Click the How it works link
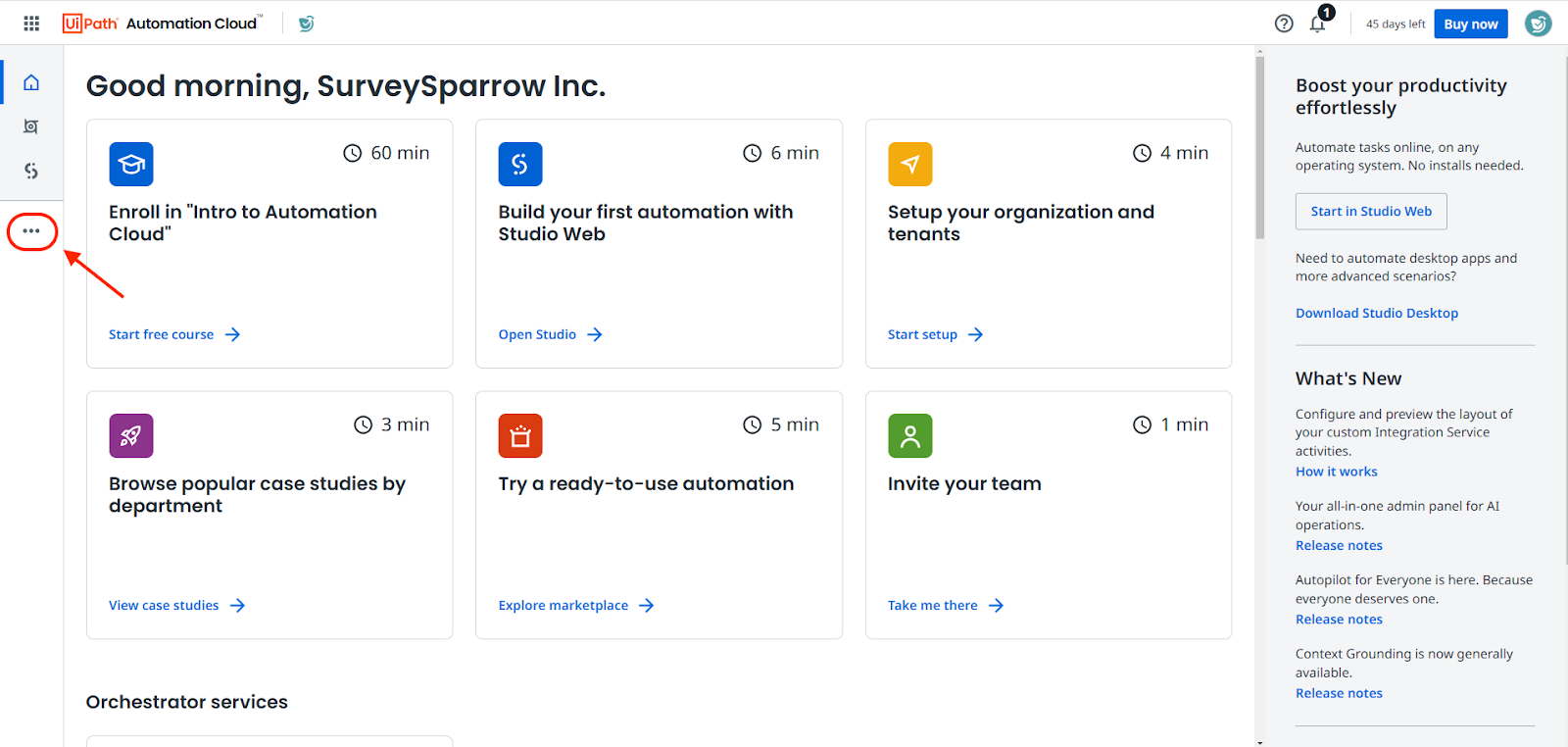This screenshot has height=747, width=1568. point(1336,472)
